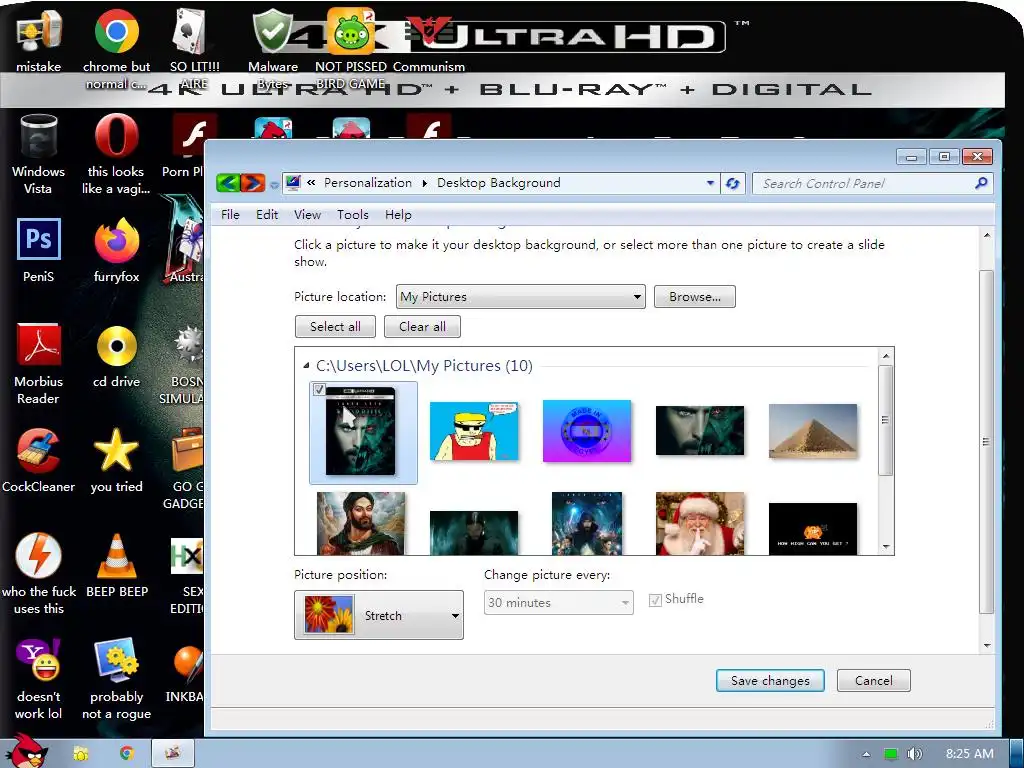Open the 'doesn't work lol' Yahoo icon
The height and width of the screenshot is (768, 1024).
pos(38,679)
